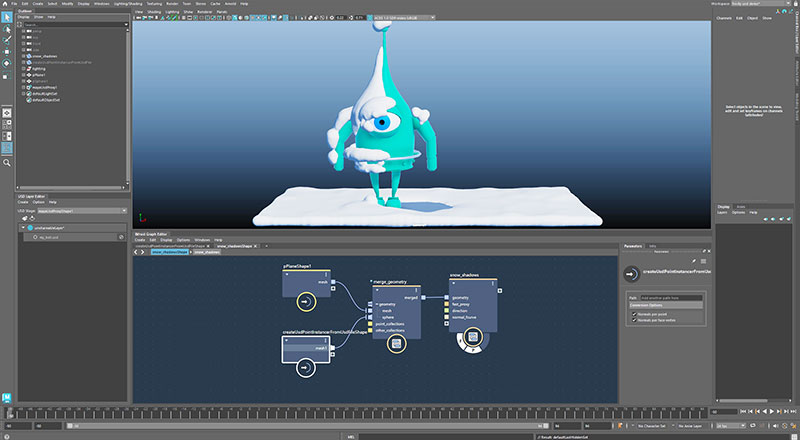Switch to the snow_shadowsShape graph tab

point(233,246)
